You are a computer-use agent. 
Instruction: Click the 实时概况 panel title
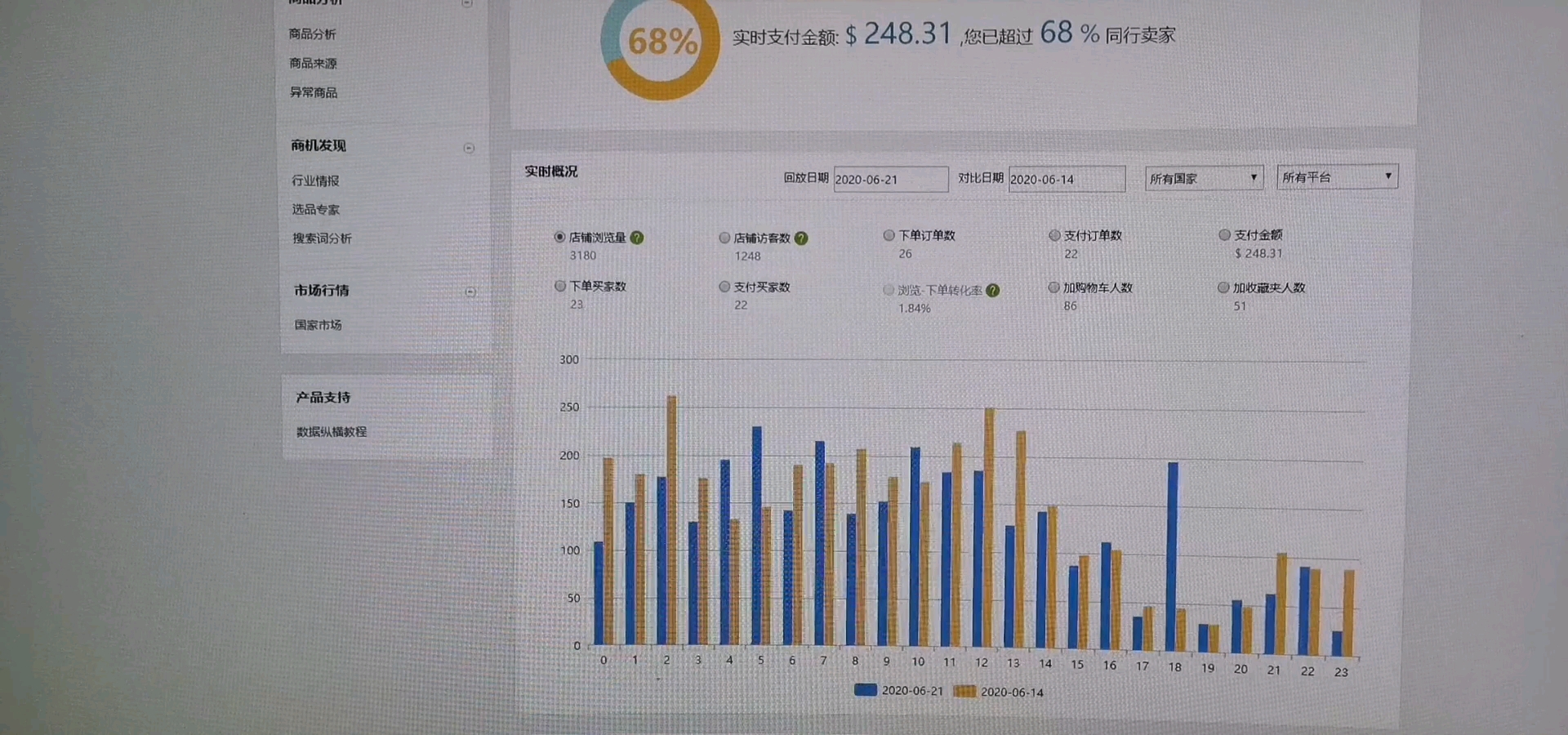[x=551, y=171]
